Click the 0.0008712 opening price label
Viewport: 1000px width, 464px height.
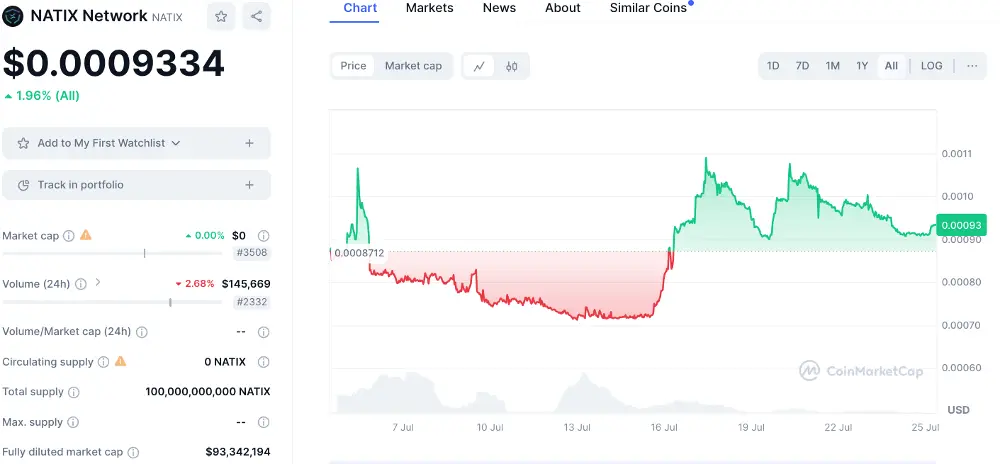pos(358,253)
